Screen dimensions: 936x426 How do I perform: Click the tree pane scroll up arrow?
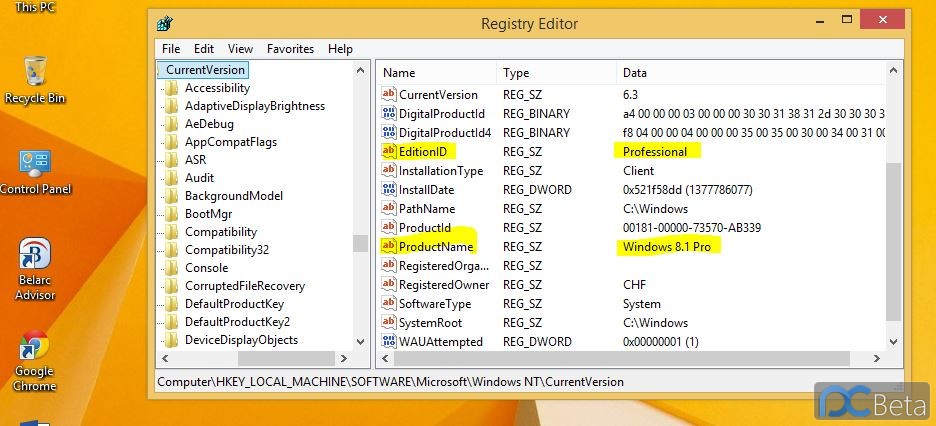(x=360, y=70)
